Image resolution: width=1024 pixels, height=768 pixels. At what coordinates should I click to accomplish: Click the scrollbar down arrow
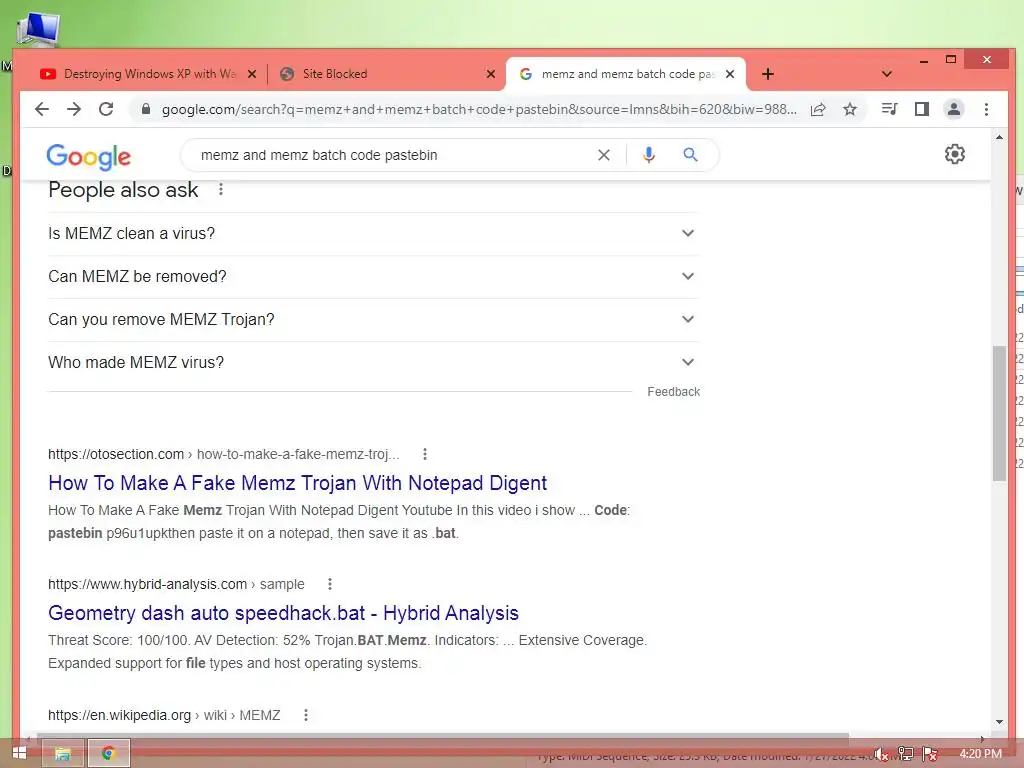tap(999, 722)
